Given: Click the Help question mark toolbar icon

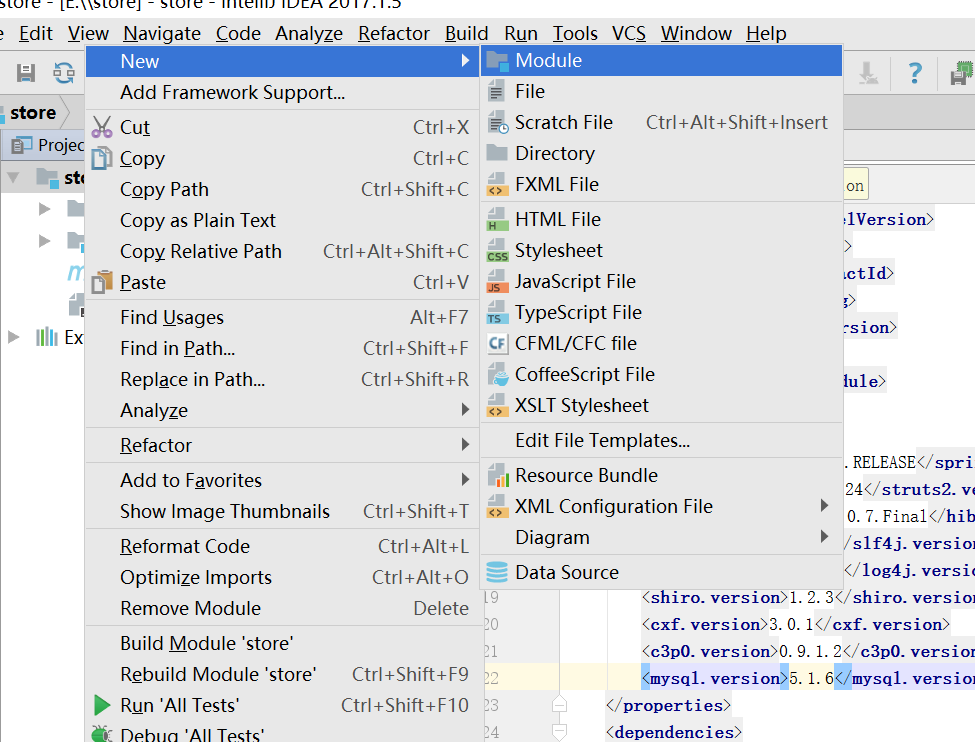Looking at the screenshot, I should click(915, 73).
